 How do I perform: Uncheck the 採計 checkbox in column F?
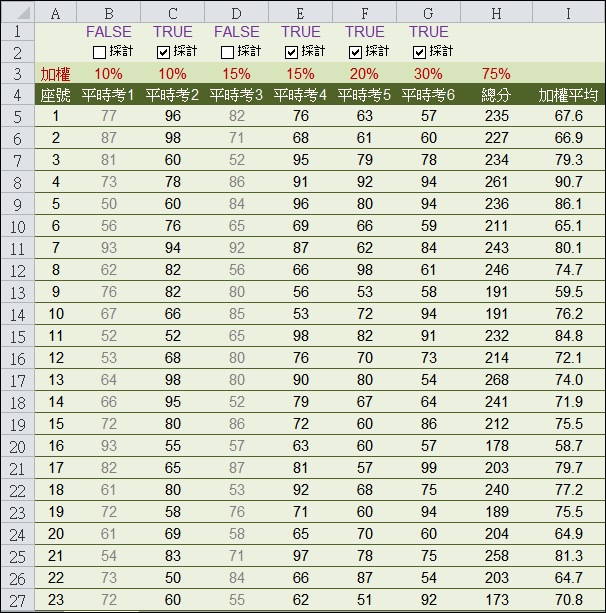click(355, 52)
